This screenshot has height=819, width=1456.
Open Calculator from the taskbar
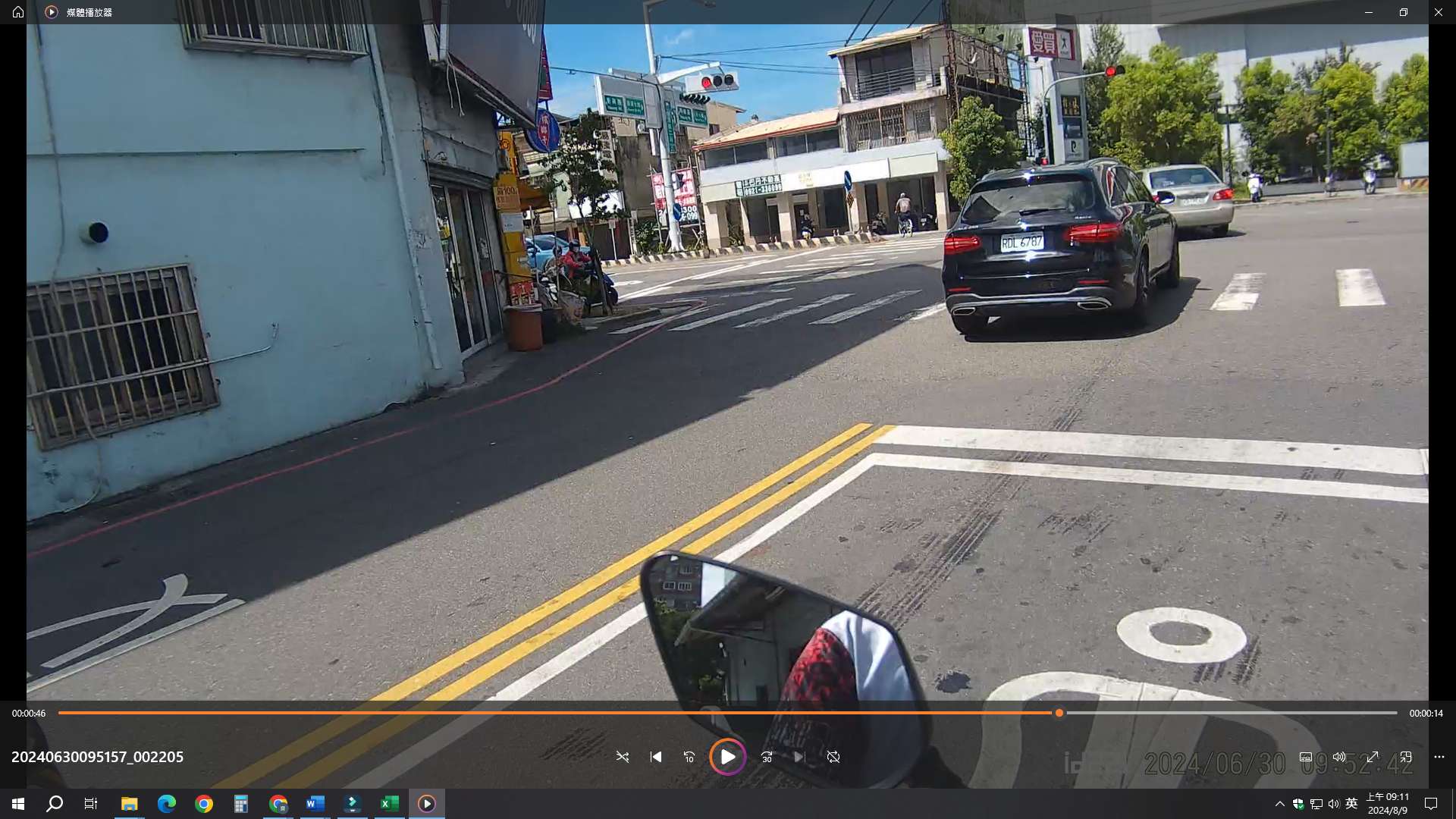click(241, 804)
